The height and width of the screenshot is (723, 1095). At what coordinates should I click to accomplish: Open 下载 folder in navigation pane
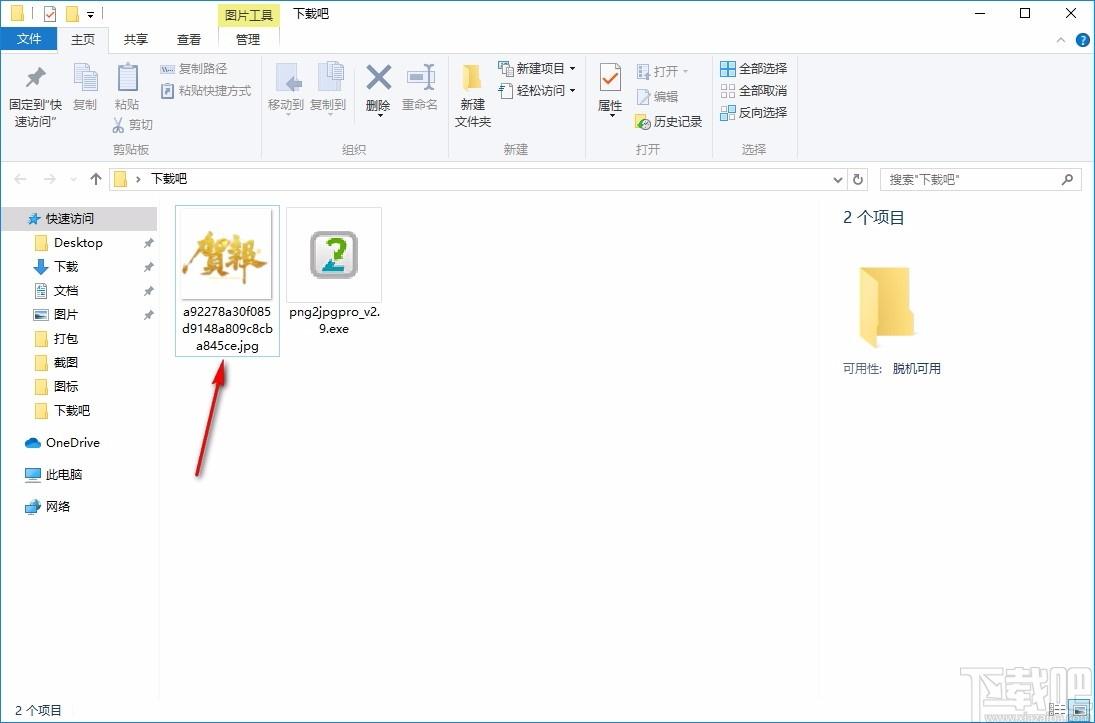click(x=66, y=266)
